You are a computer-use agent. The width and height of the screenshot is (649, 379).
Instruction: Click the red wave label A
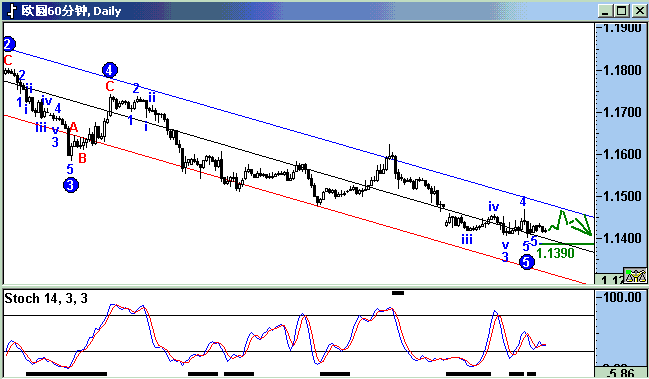coord(74,127)
